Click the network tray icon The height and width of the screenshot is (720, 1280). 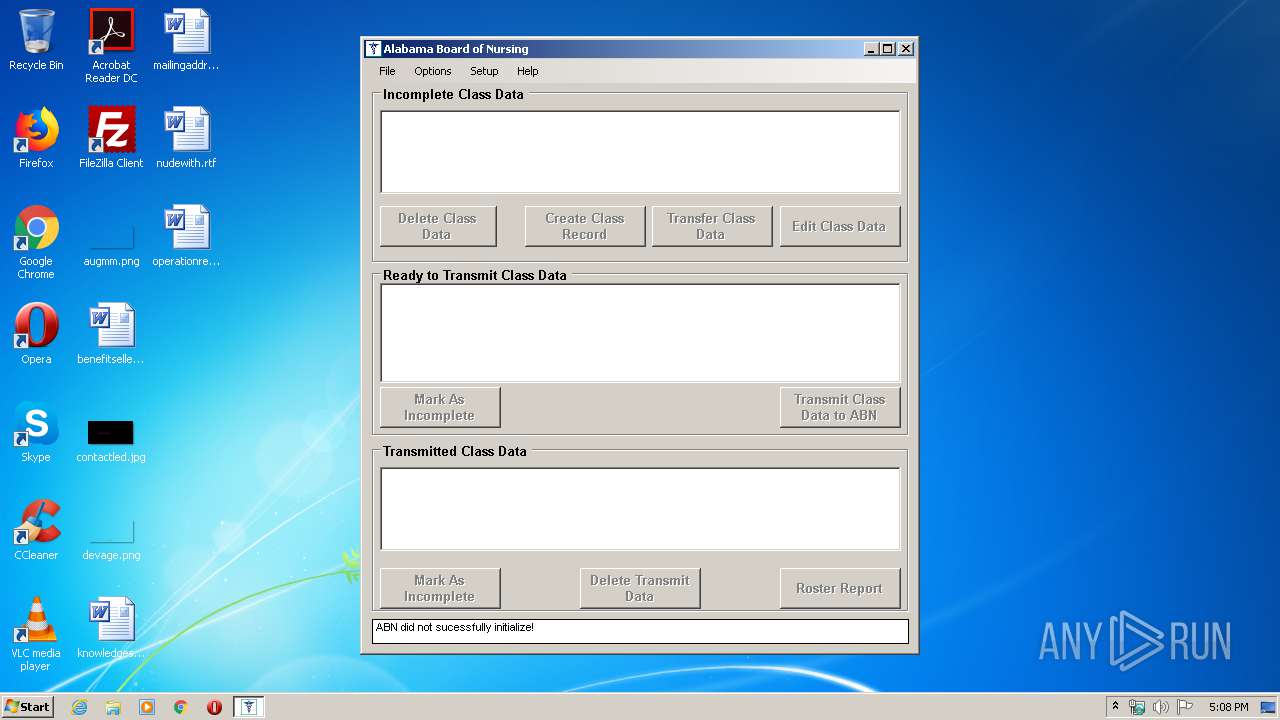(1137, 707)
